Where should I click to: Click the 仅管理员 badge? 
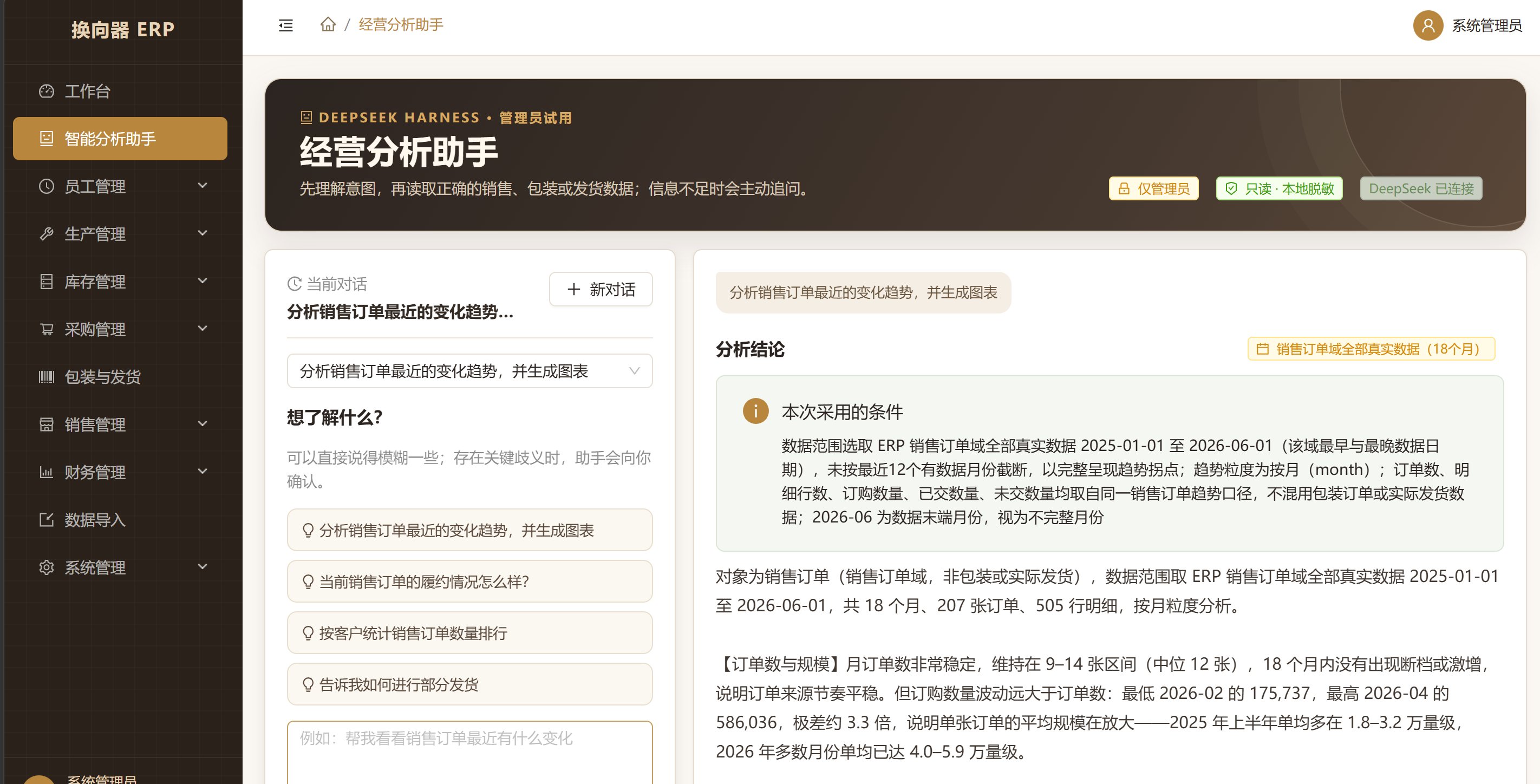(x=1154, y=189)
